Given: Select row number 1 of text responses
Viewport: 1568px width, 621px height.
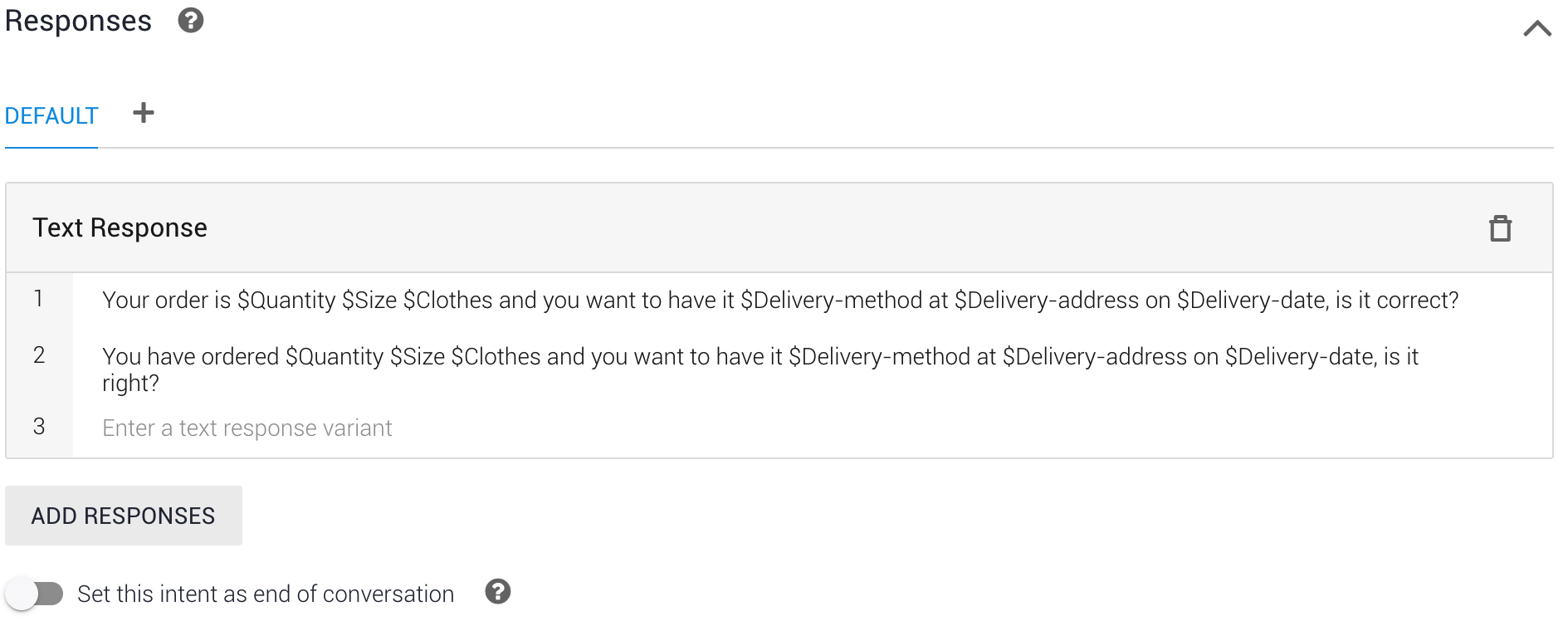Looking at the screenshot, I should [38, 298].
